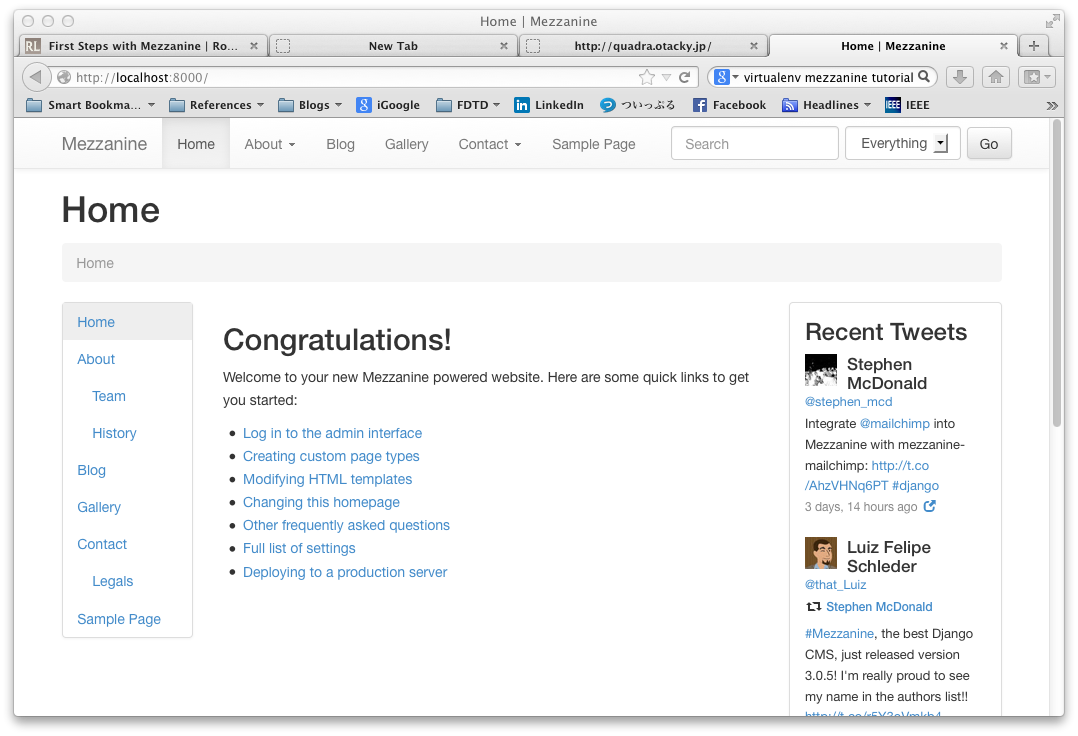Screen dimensions: 1078x736
Task: Close the quadra.otacky.jp tab
Action: (754, 46)
